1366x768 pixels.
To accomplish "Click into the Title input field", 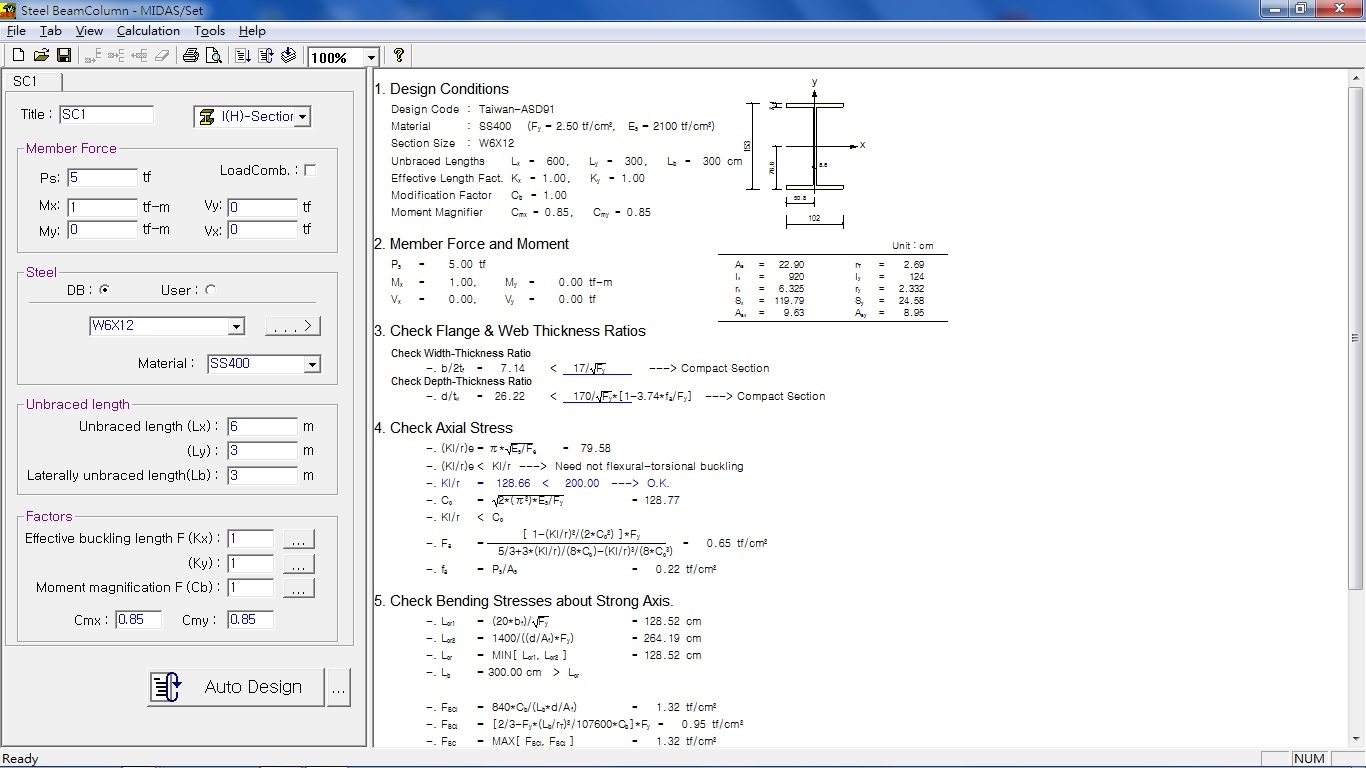I will [106, 115].
